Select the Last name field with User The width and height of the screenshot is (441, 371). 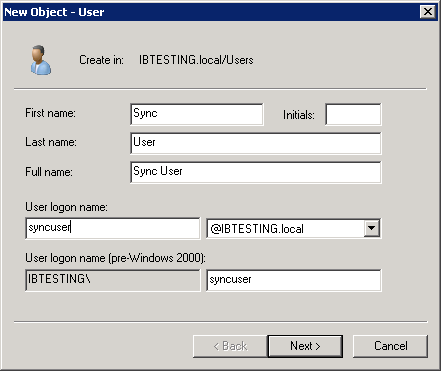(256, 143)
